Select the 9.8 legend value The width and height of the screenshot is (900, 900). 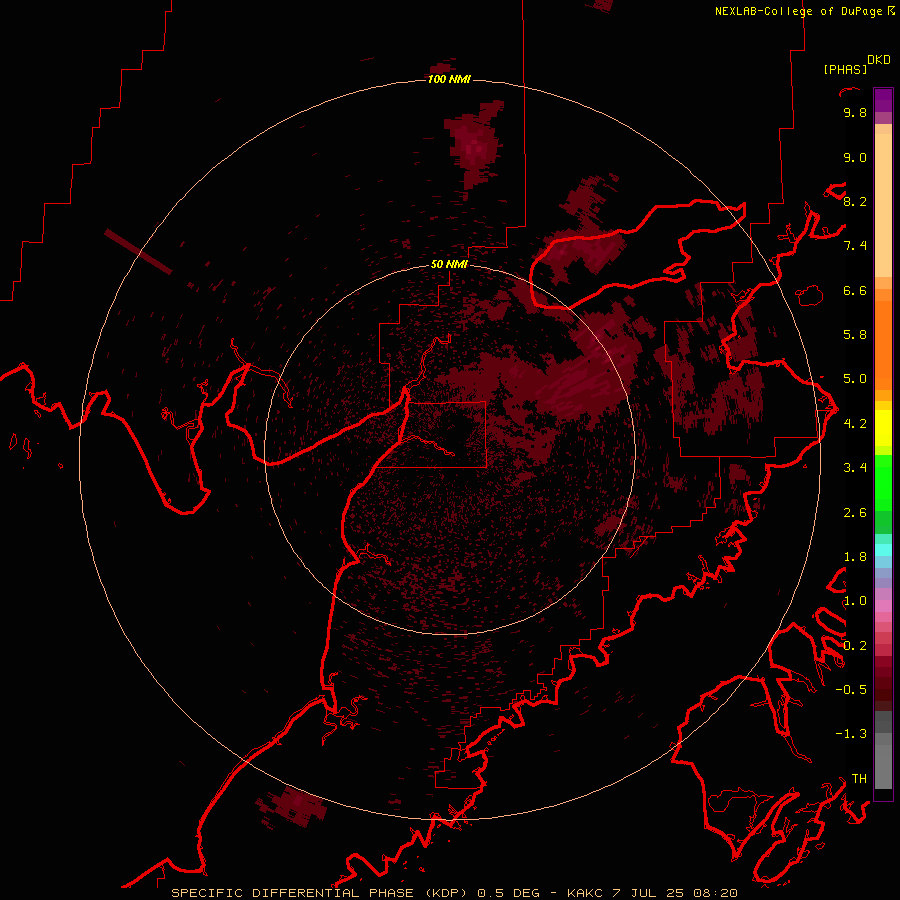(855, 112)
